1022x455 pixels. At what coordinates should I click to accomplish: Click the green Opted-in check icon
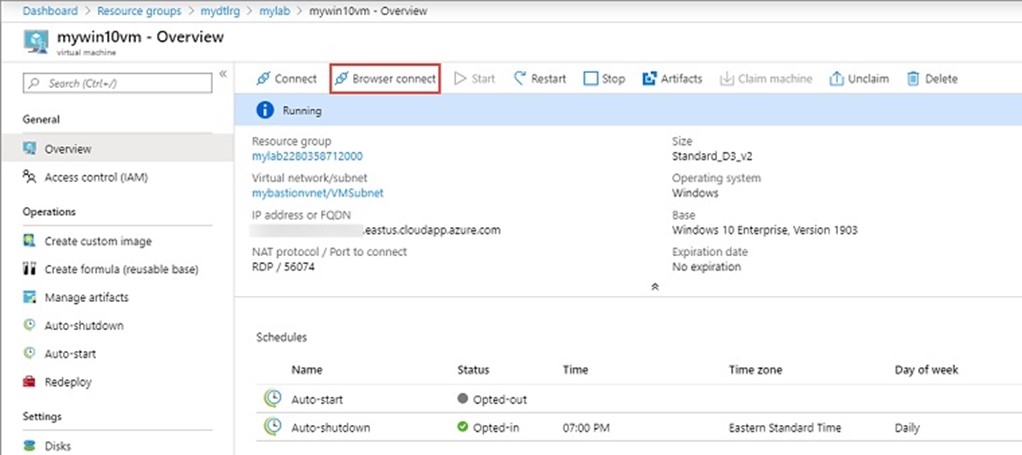pyautogui.click(x=463, y=428)
